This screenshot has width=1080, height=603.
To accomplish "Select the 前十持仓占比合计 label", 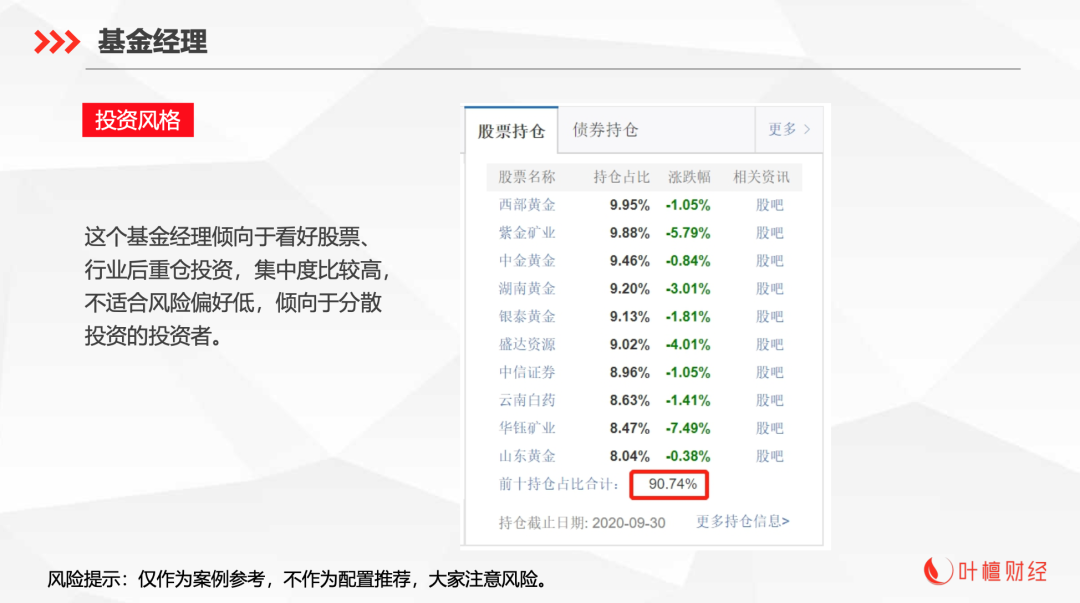I will [x=559, y=484].
